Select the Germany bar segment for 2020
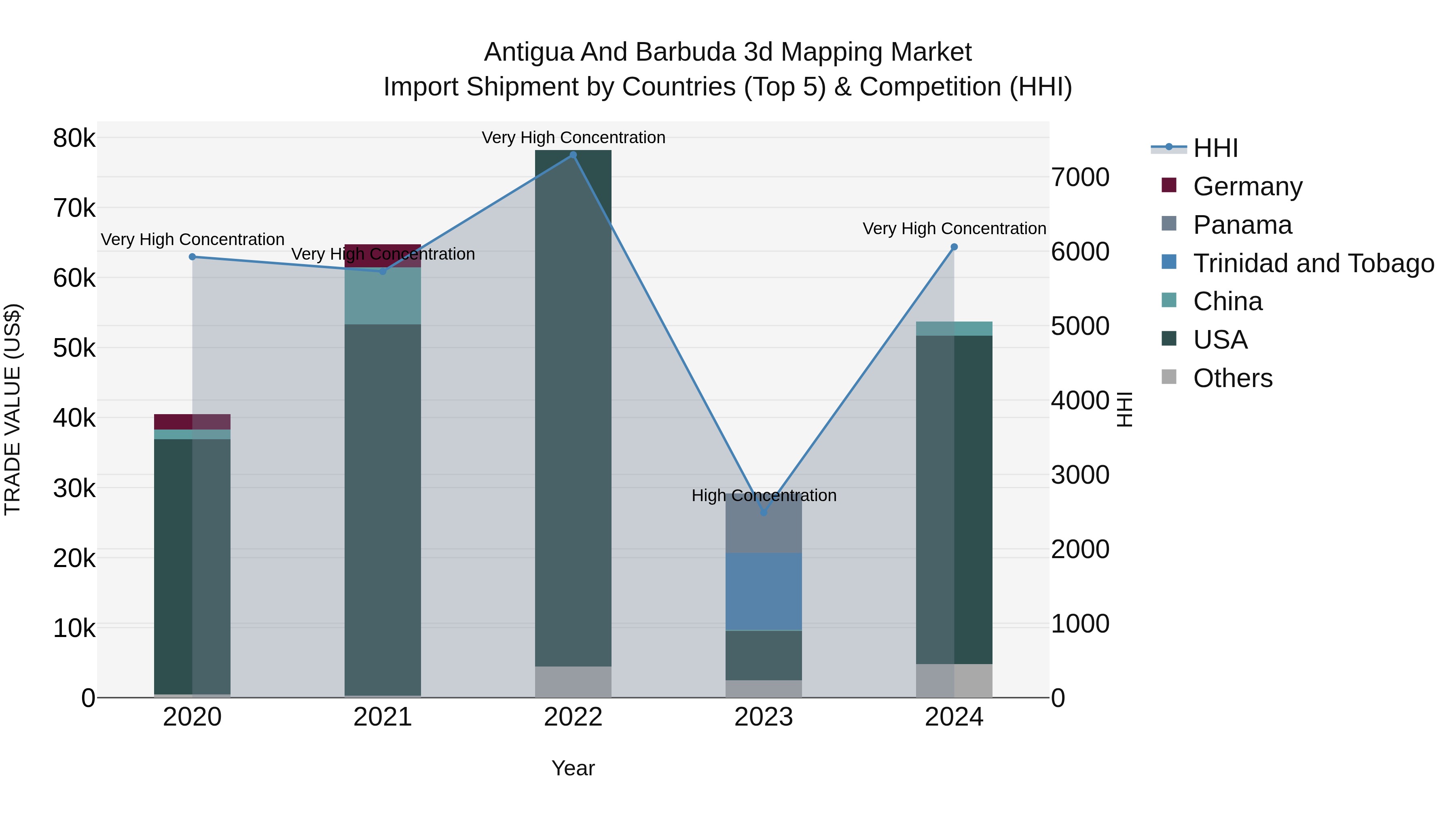This screenshot has width=1456, height=819. tap(192, 422)
